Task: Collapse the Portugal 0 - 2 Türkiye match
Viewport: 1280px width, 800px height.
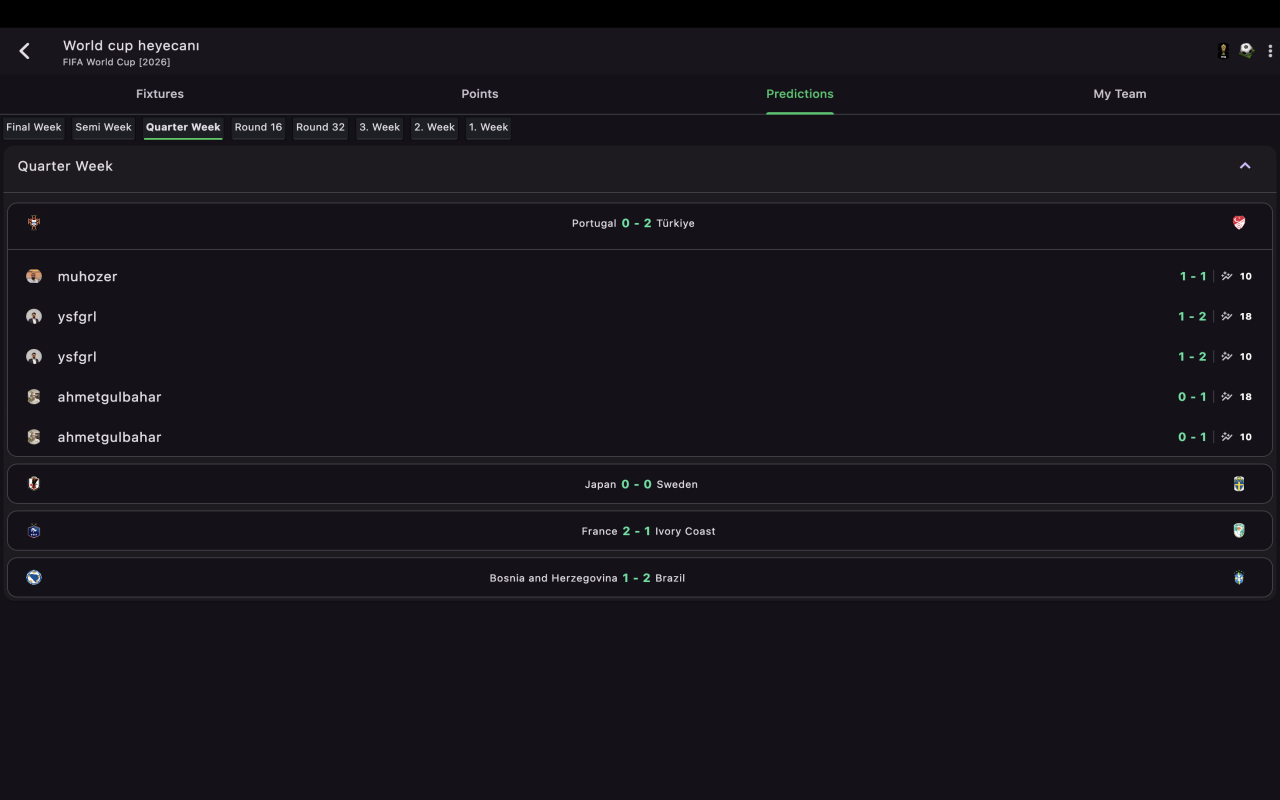Action: point(640,226)
